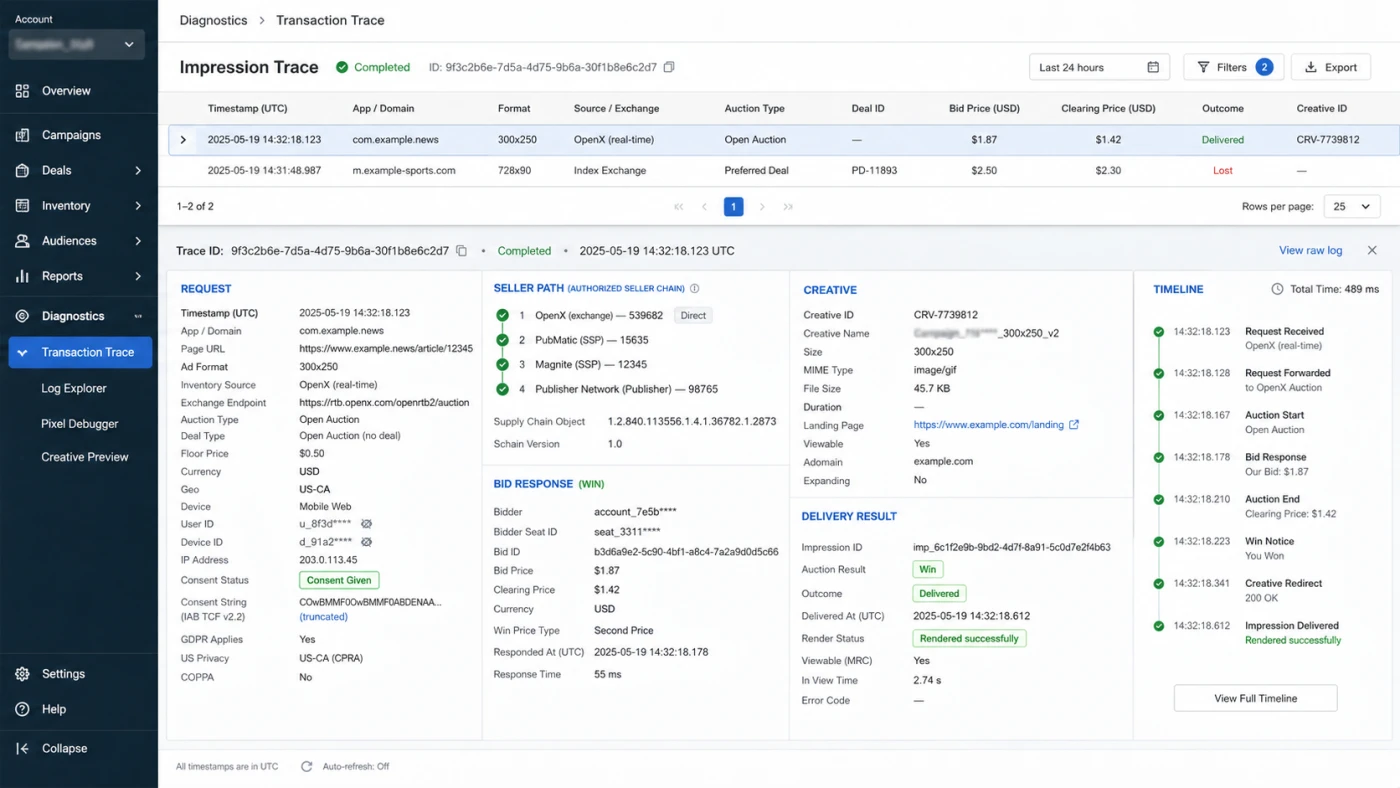1400x788 pixels.
Task: Expand the Deals submenu
Action: [138, 171]
